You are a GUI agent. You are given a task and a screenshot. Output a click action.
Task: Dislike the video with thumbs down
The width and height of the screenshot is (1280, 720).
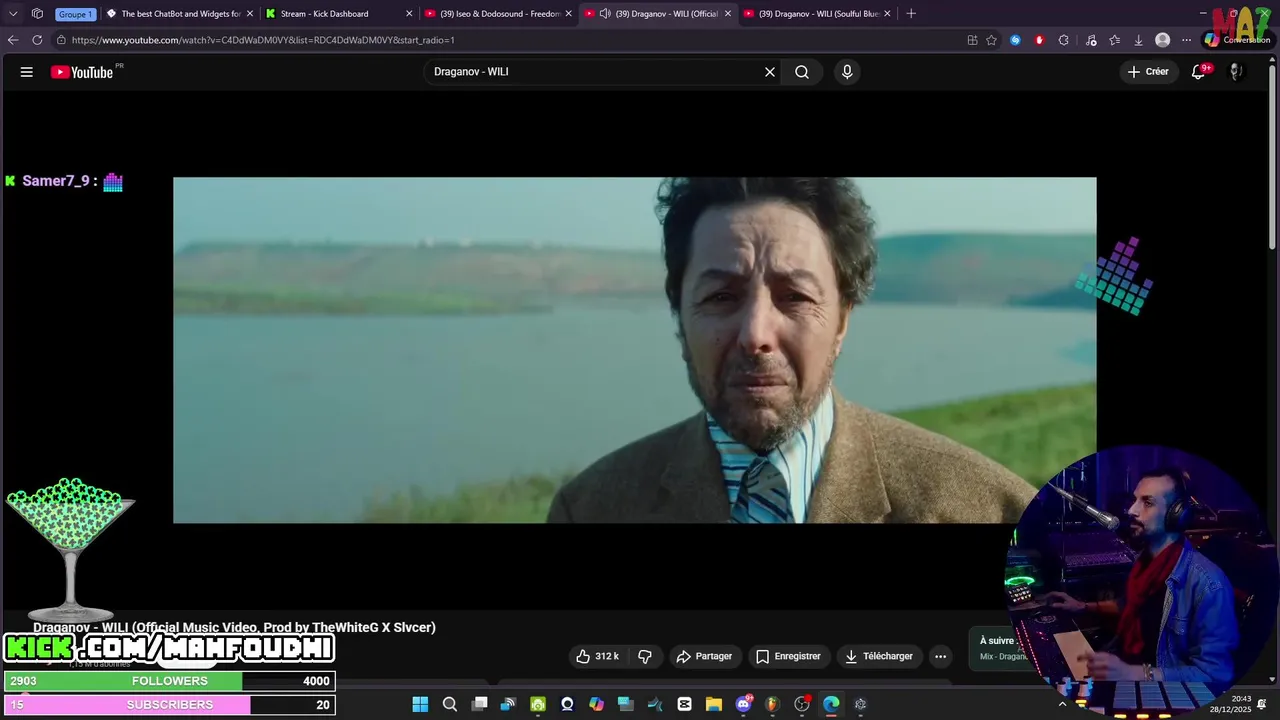[645, 656]
